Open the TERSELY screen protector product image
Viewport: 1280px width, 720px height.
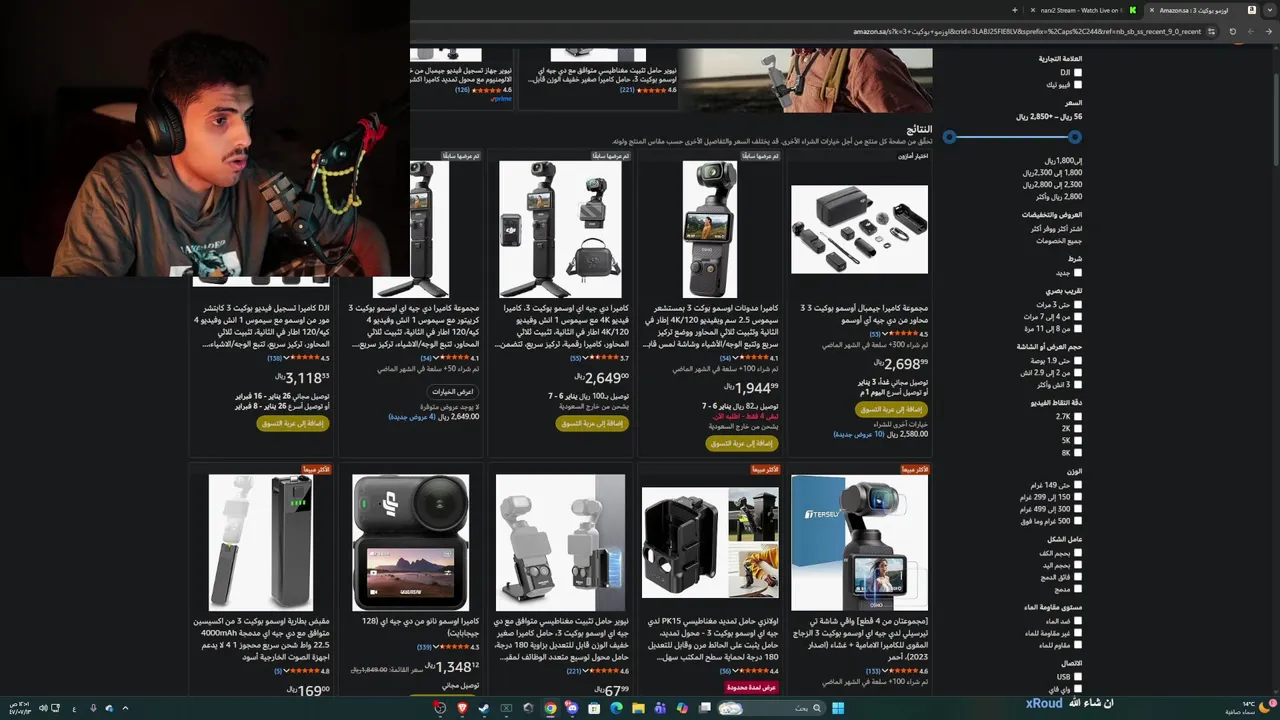(x=859, y=542)
